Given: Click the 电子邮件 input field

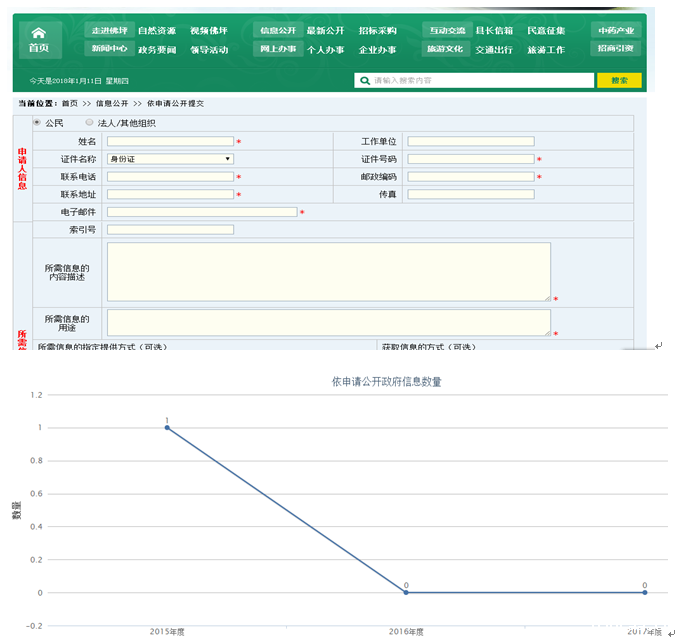Looking at the screenshot, I should tap(202, 212).
